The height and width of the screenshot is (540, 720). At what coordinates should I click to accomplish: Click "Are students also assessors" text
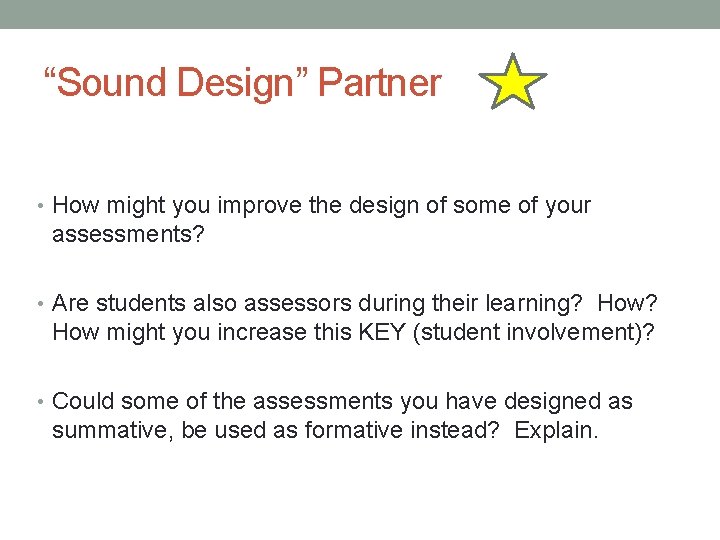178,304
